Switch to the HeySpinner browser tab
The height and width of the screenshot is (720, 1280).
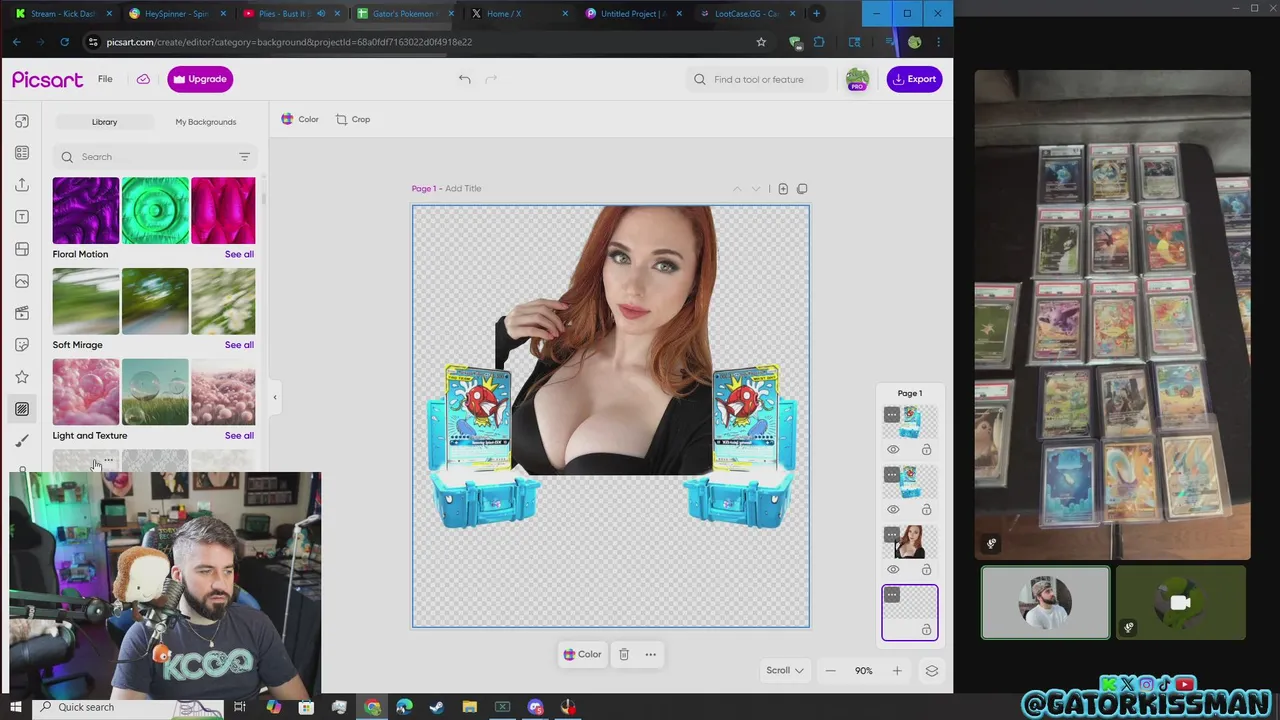[x=176, y=14]
